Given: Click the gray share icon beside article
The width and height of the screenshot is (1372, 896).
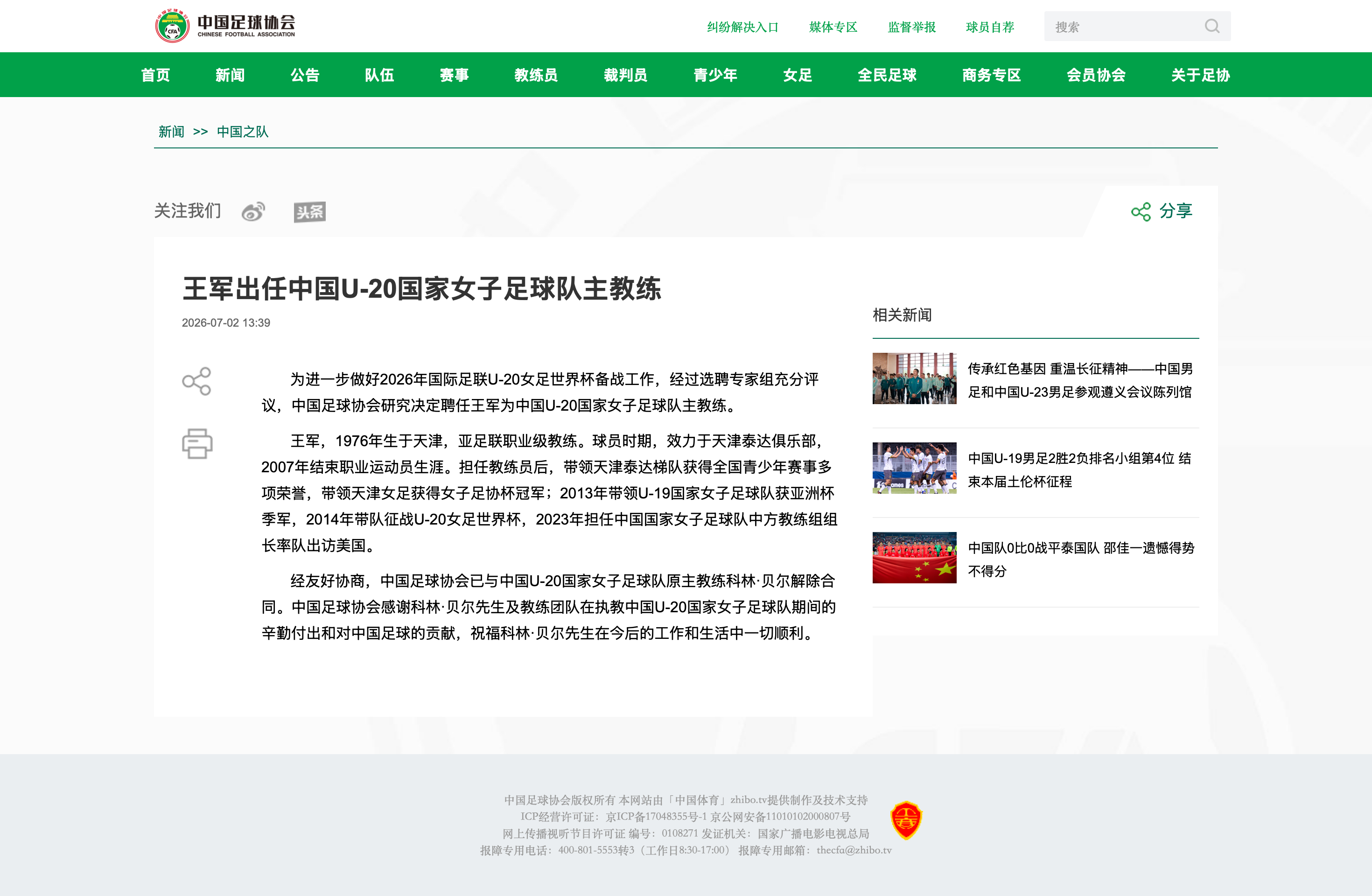Looking at the screenshot, I should [196, 381].
